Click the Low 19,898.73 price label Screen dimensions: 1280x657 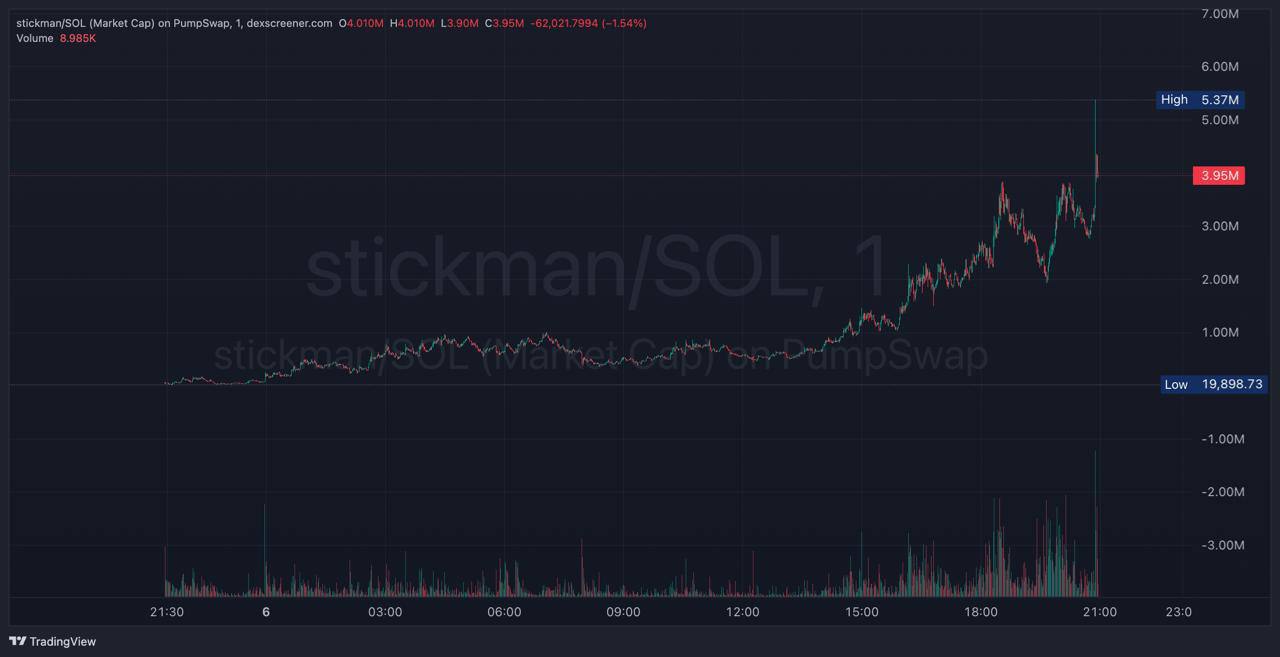pos(1214,384)
